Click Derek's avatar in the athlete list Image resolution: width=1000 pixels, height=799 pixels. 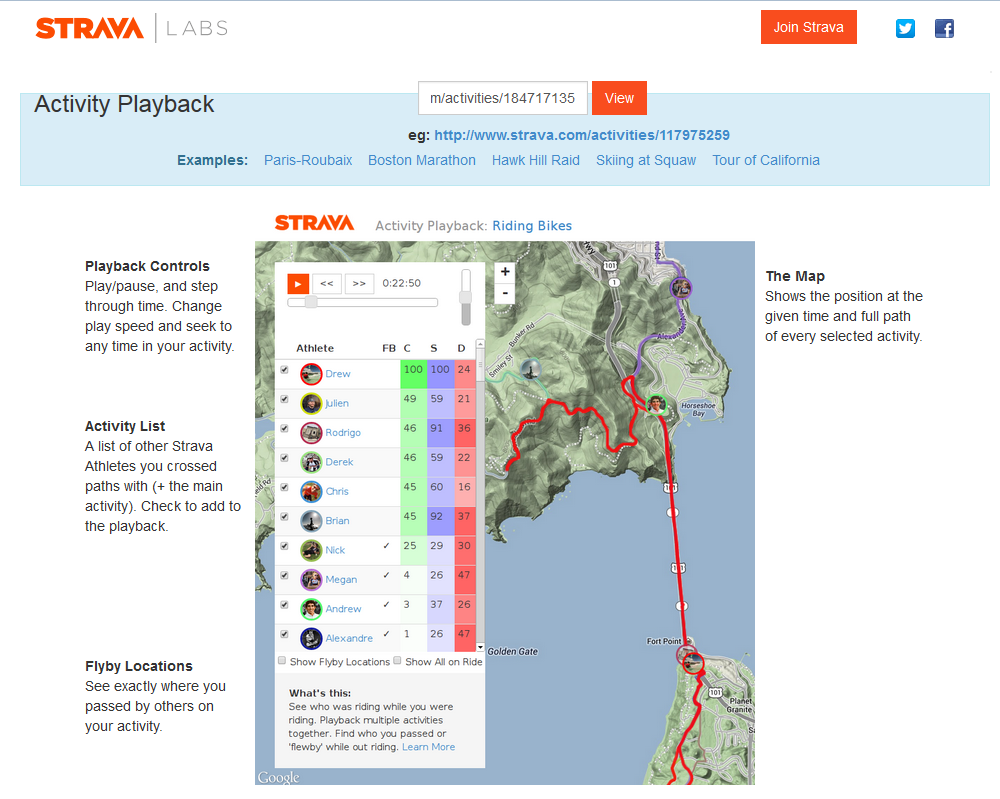[311, 462]
